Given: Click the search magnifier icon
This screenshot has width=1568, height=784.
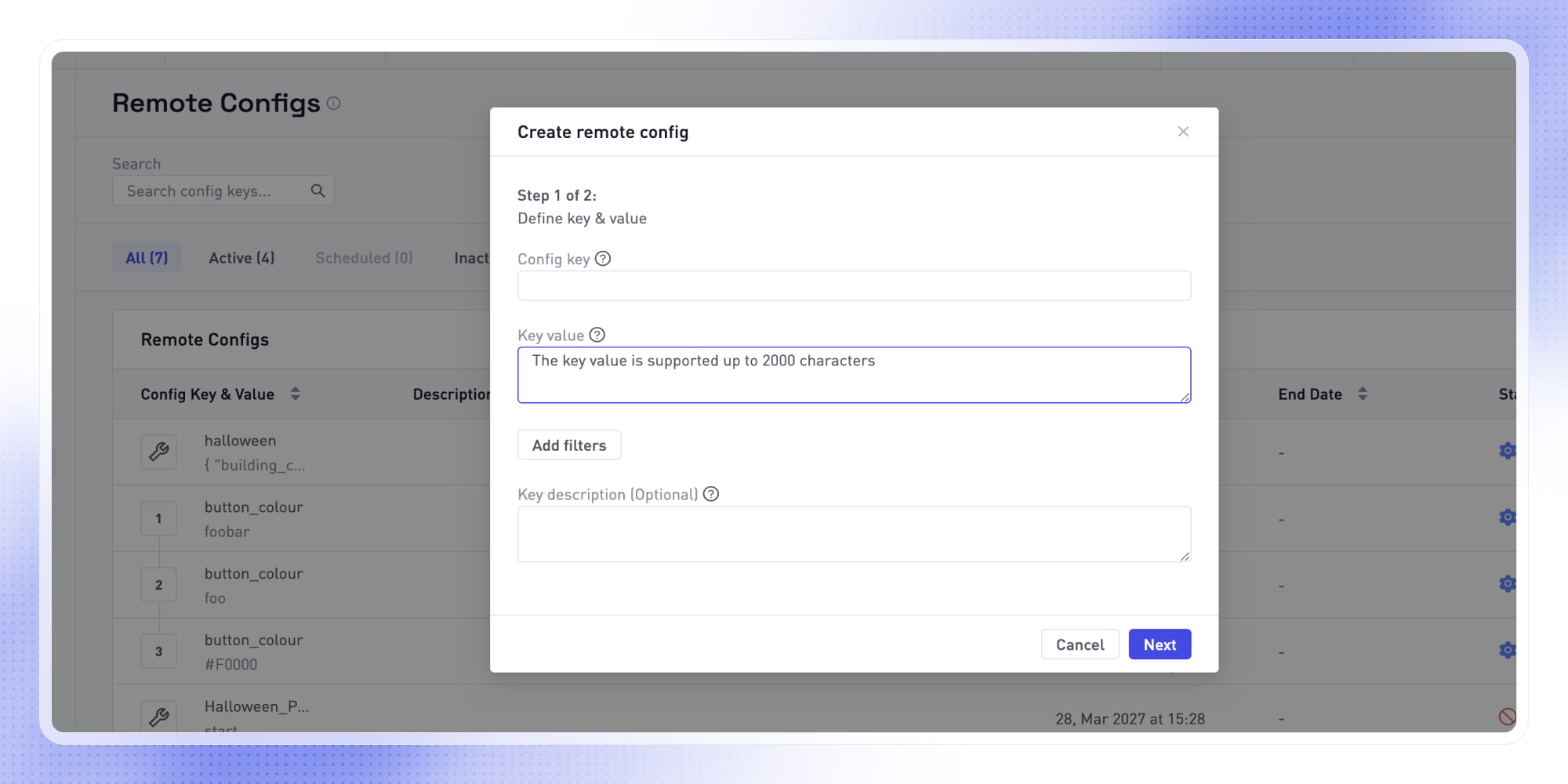Looking at the screenshot, I should click(x=318, y=191).
